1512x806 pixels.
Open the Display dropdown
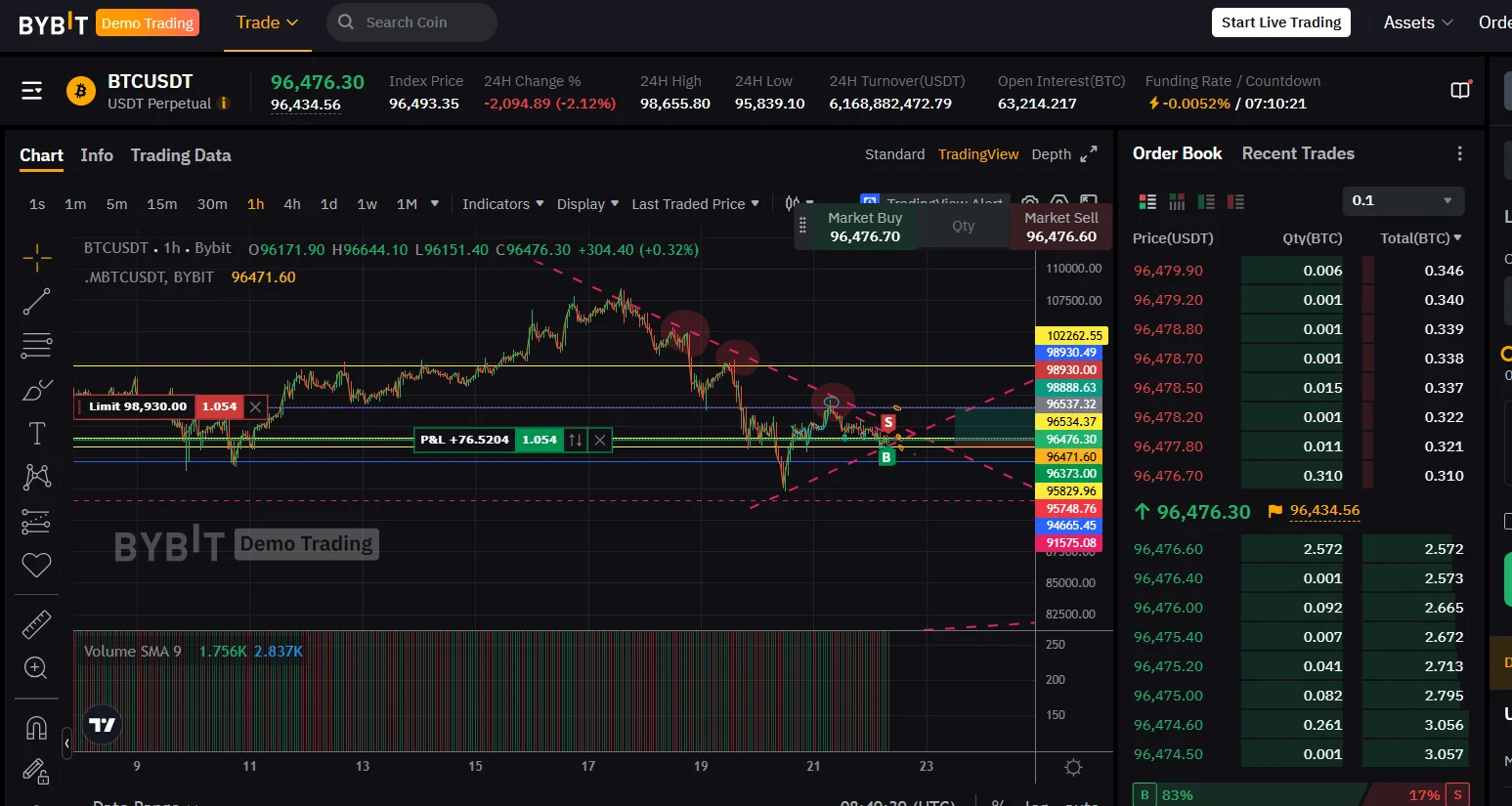587,204
